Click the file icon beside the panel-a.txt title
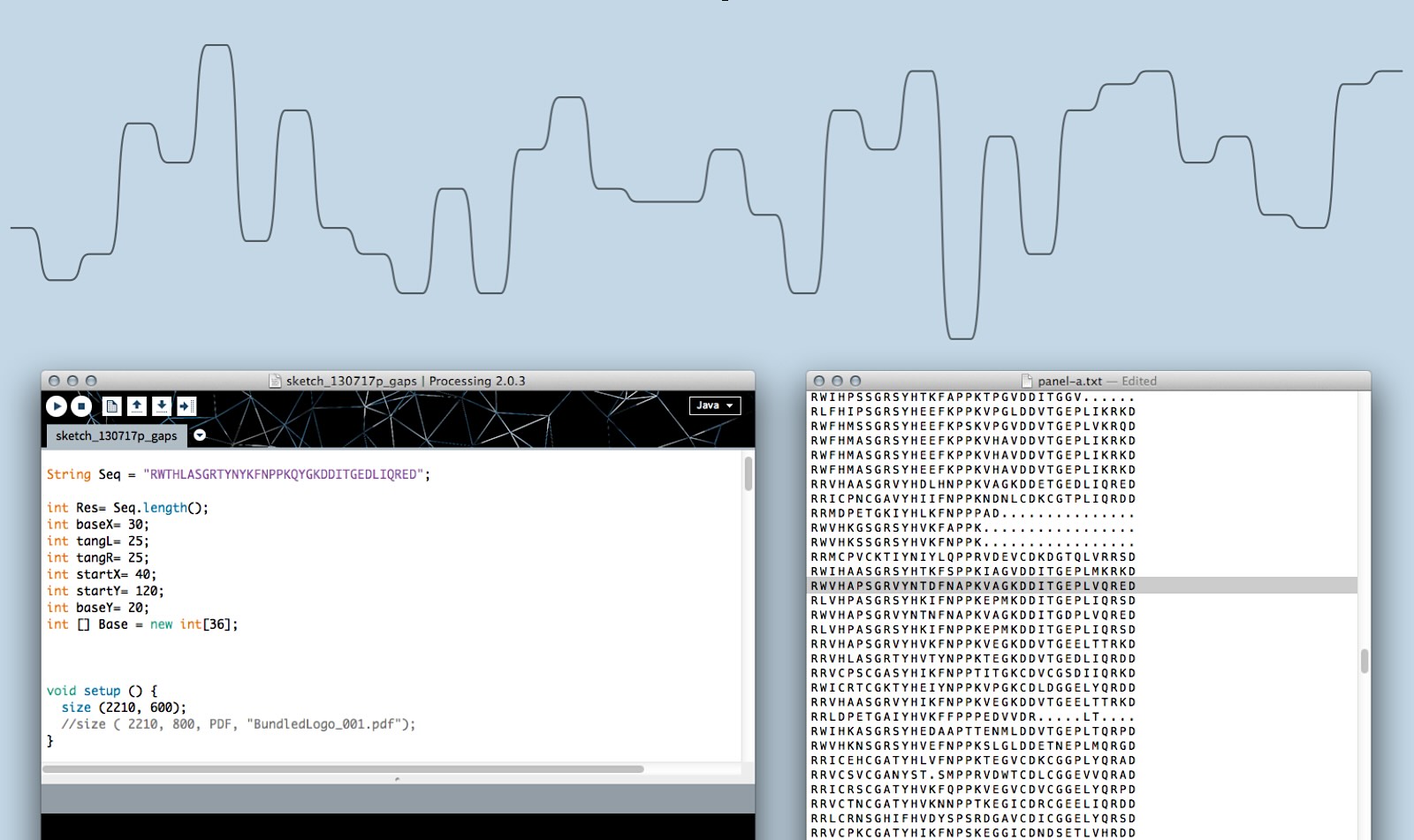 [x=1026, y=381]
